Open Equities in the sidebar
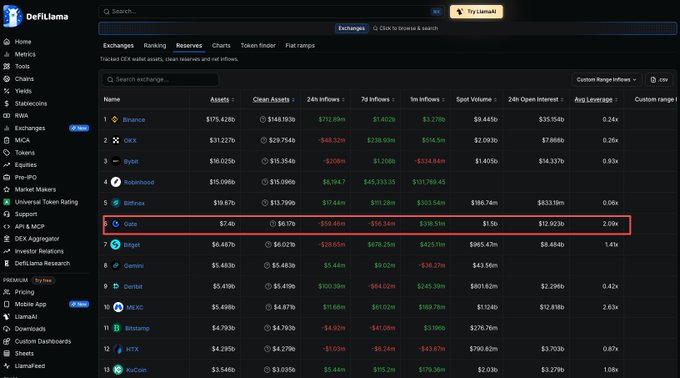 pyautogui.click(x=26, y=165)
